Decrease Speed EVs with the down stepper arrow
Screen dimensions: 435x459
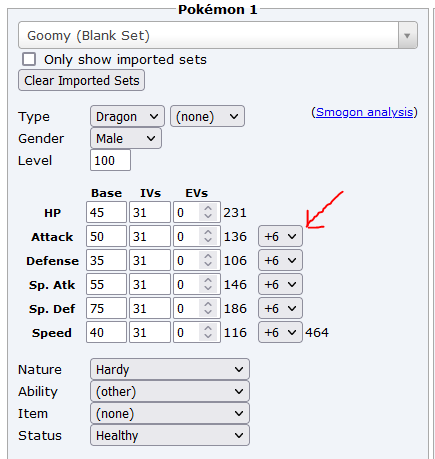[208, 337]
